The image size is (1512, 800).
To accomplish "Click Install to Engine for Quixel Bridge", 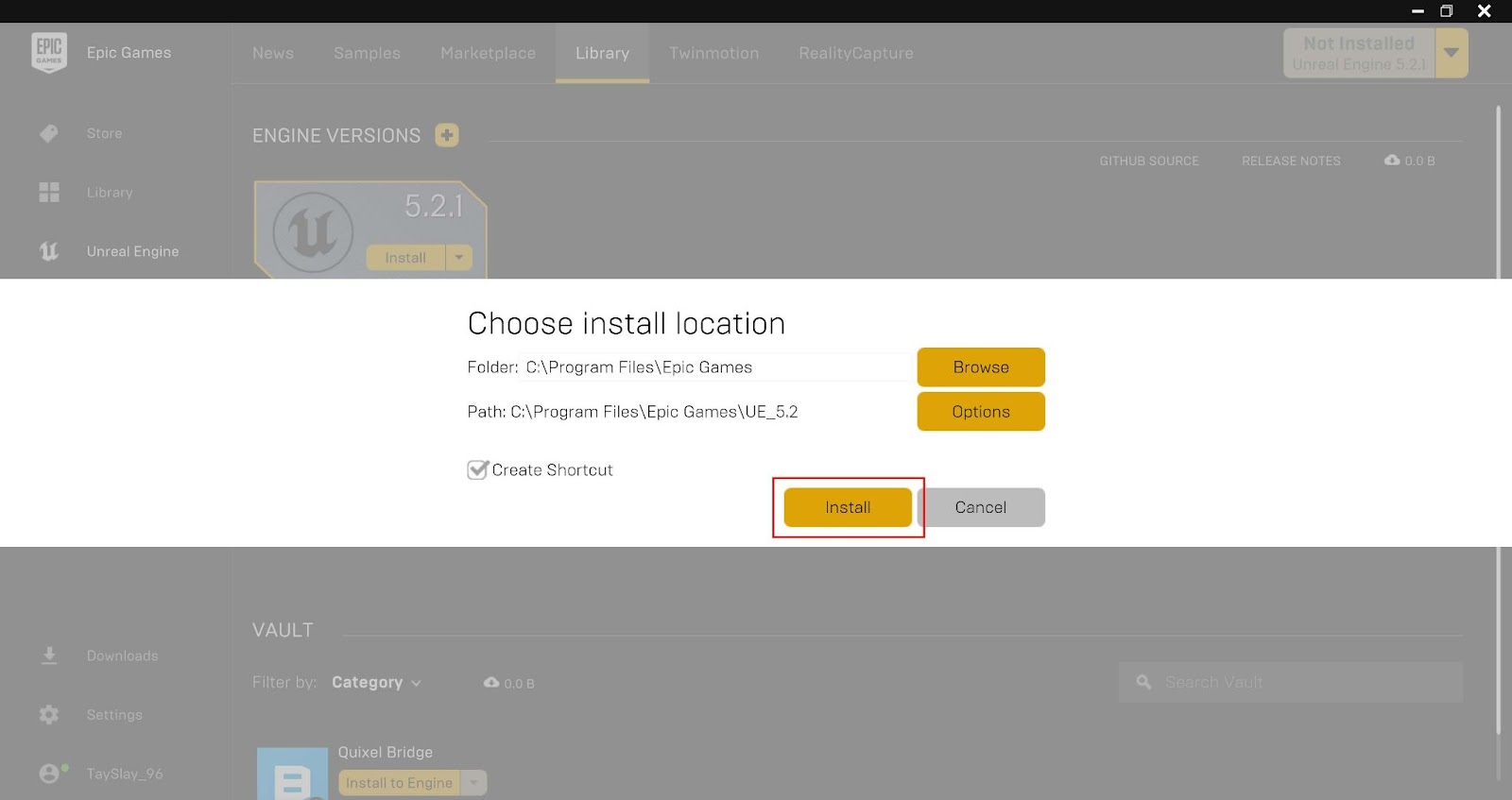I will 399,783.
